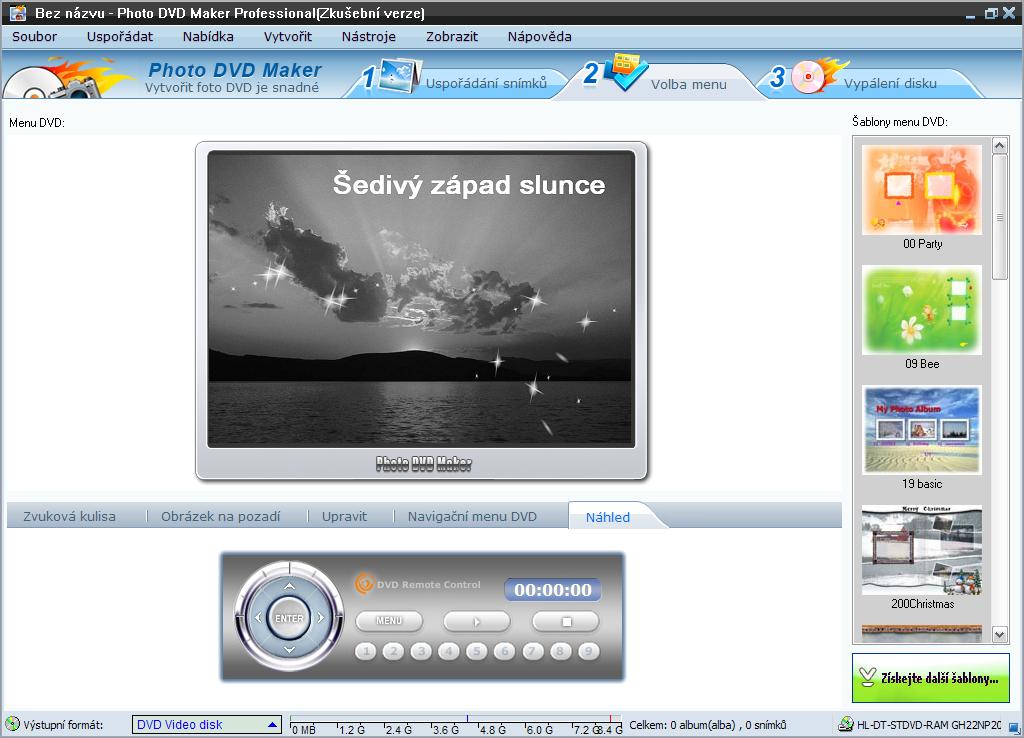1024x738 pixels.
Task: Click number 6 on the remote
Action: click(504, 651)
